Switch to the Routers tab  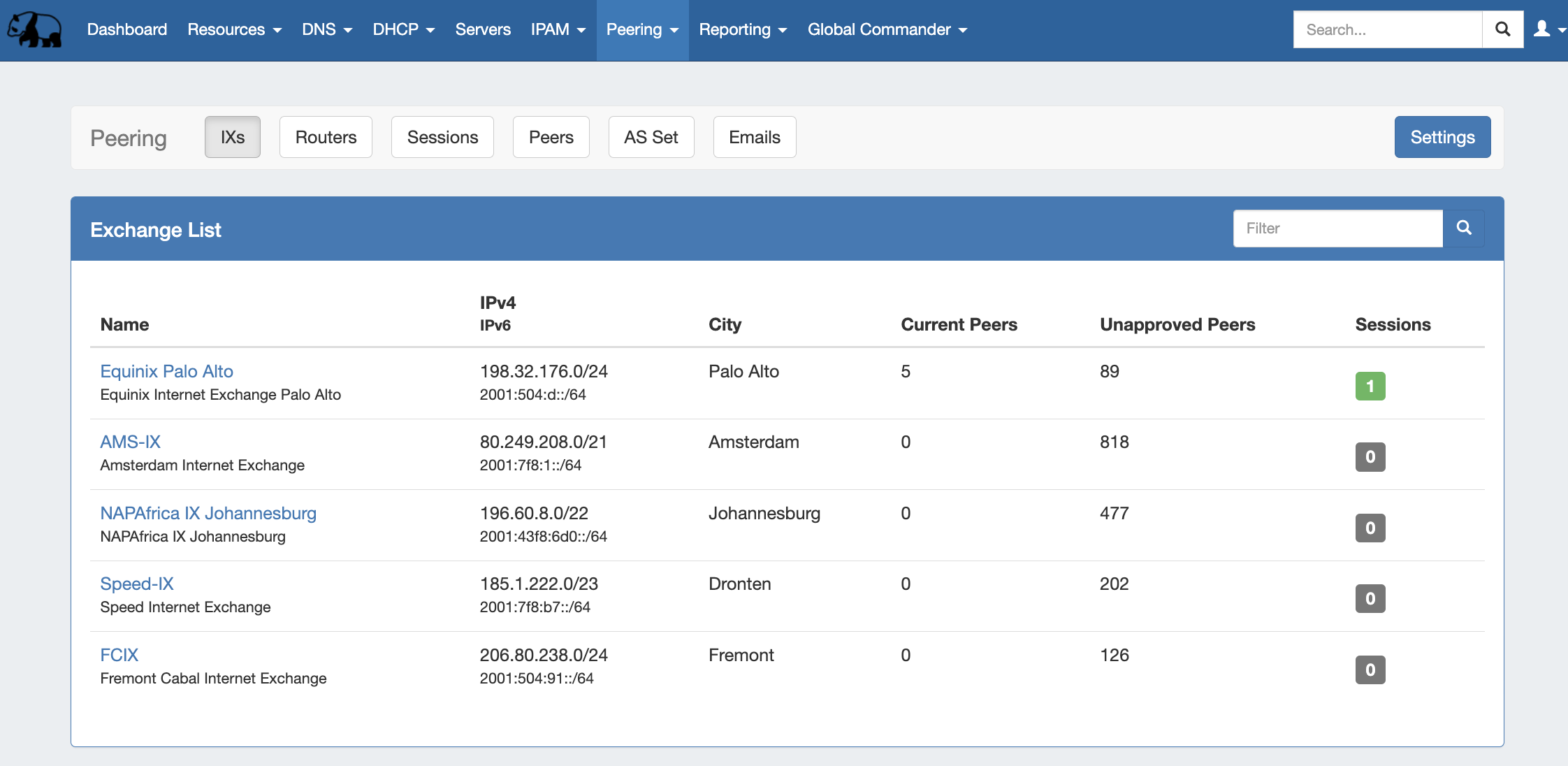(x=326, y=137)
